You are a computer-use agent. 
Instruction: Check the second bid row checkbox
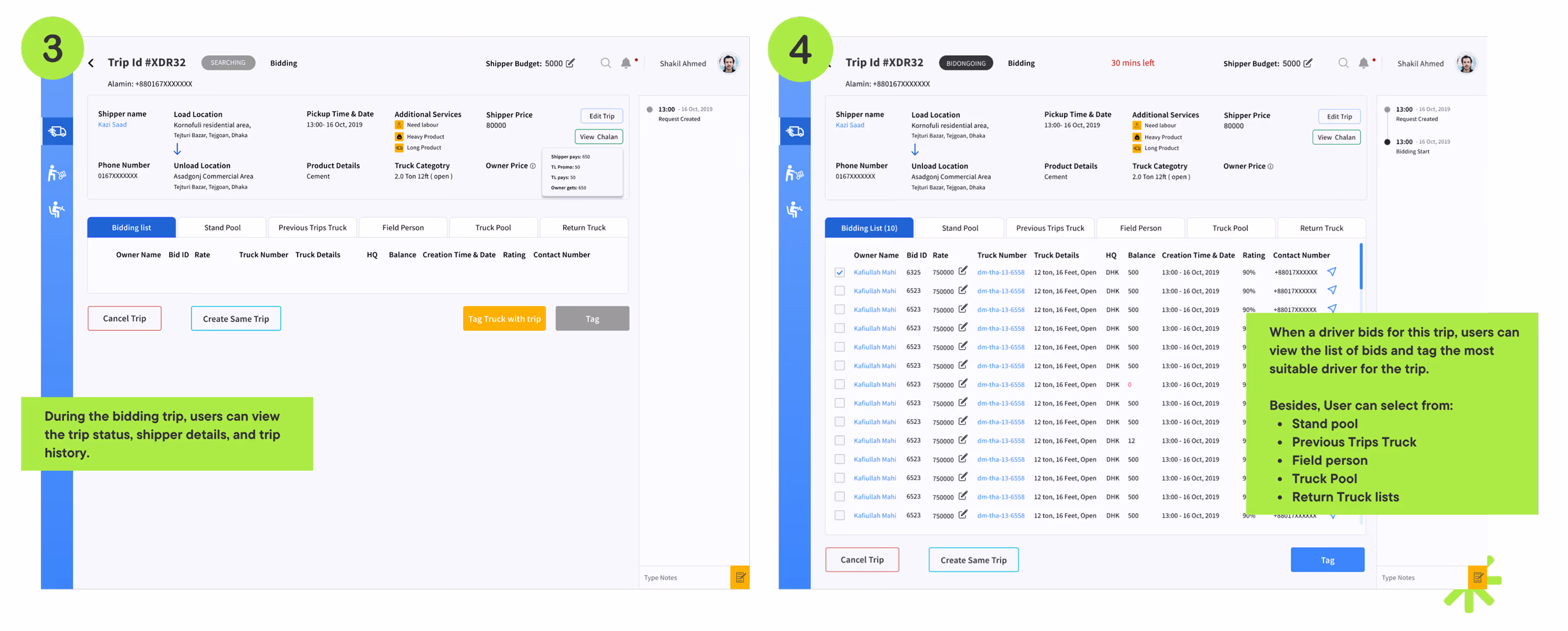pos(839,290)
